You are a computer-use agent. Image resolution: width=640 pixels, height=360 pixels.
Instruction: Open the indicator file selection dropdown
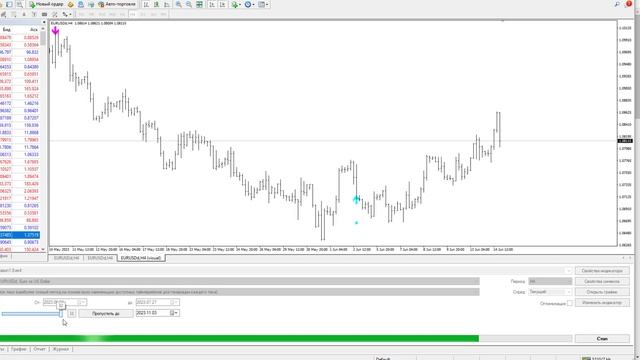(568, 271)
